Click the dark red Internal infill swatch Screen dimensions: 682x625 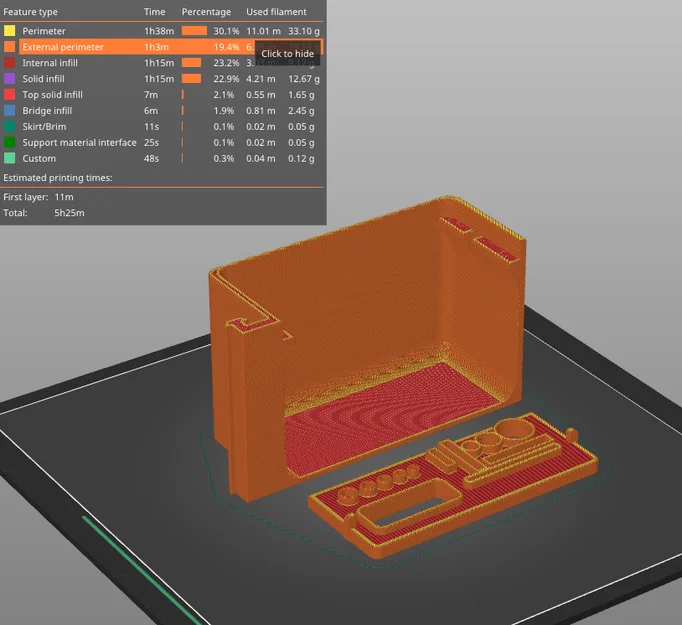10,63
